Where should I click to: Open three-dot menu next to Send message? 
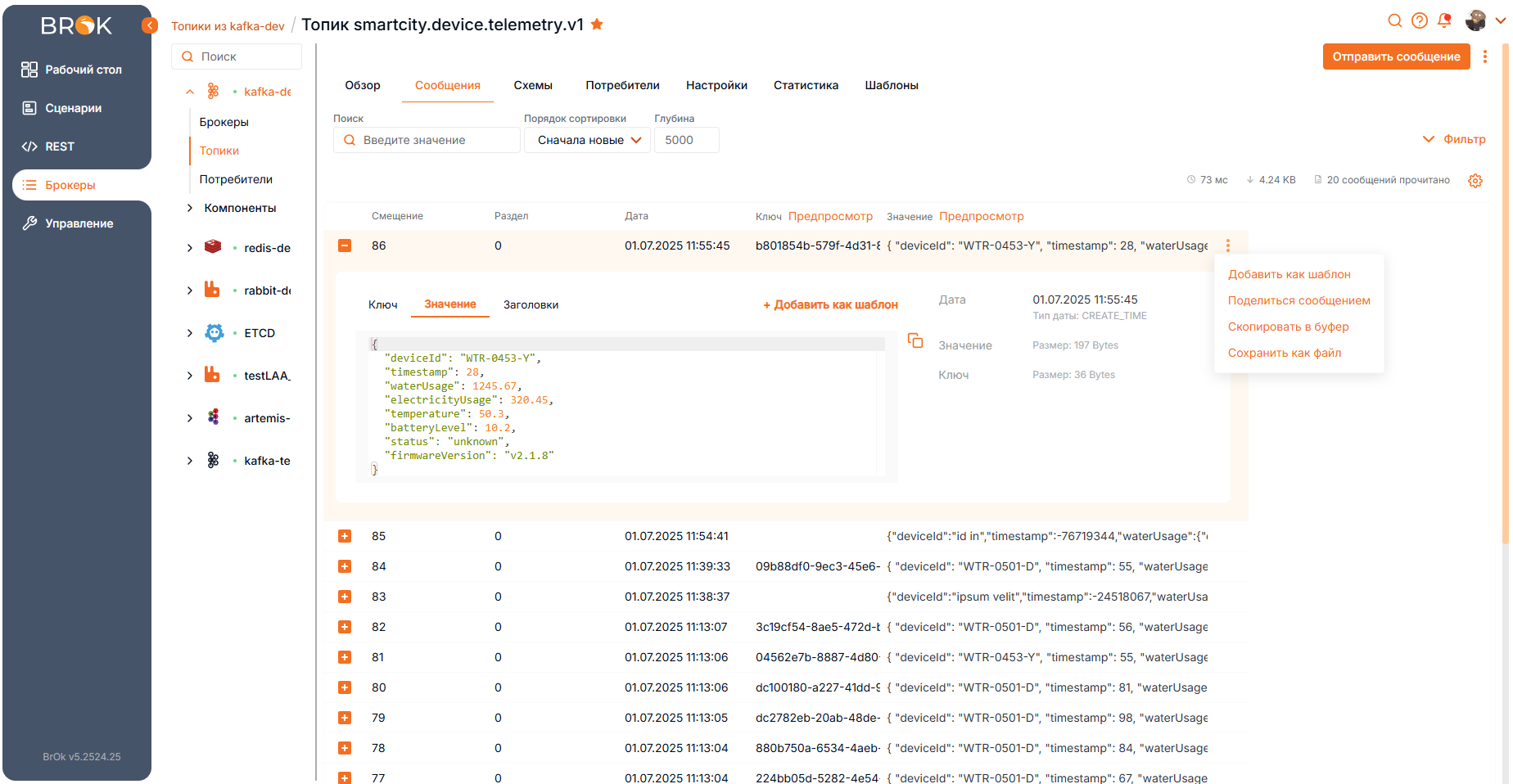(1485, 56)
